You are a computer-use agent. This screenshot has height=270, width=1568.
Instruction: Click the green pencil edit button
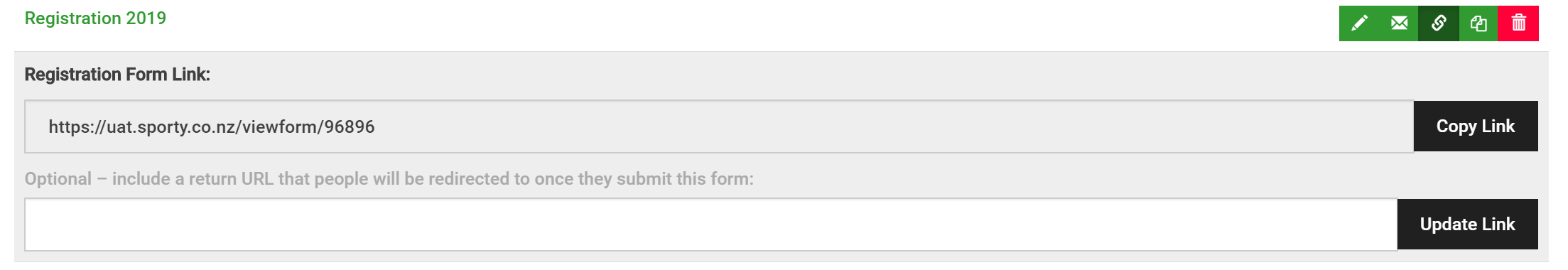pyautogui.click(x=1359, y=23)
